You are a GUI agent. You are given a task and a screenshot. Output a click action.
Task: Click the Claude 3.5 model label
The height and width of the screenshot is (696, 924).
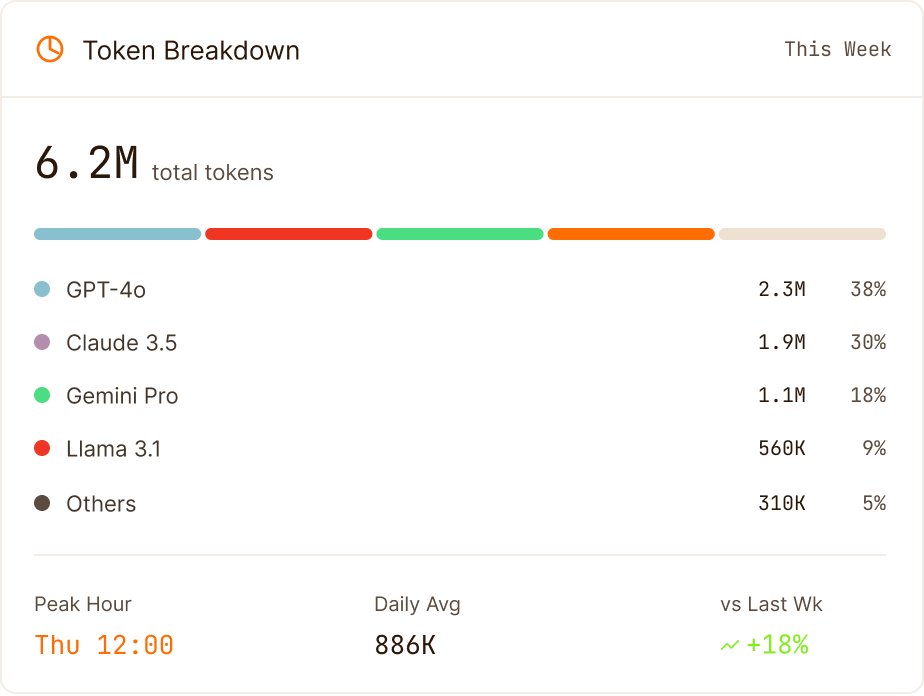pos(121,342)
